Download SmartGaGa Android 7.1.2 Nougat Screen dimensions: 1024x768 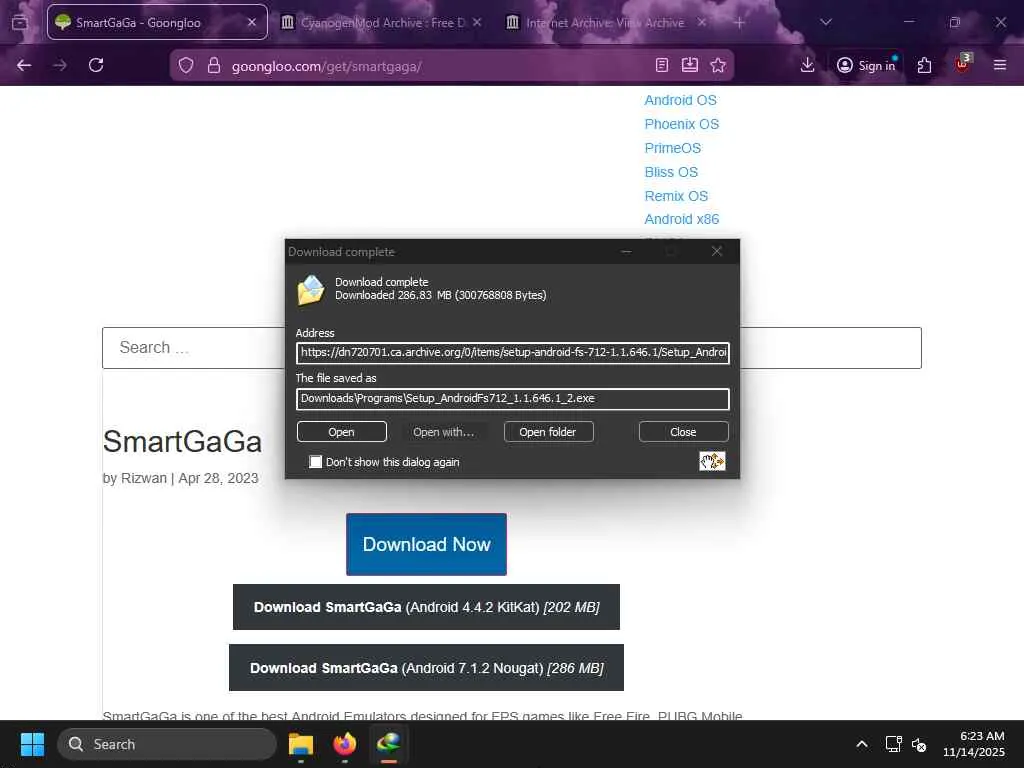point(426,668)
